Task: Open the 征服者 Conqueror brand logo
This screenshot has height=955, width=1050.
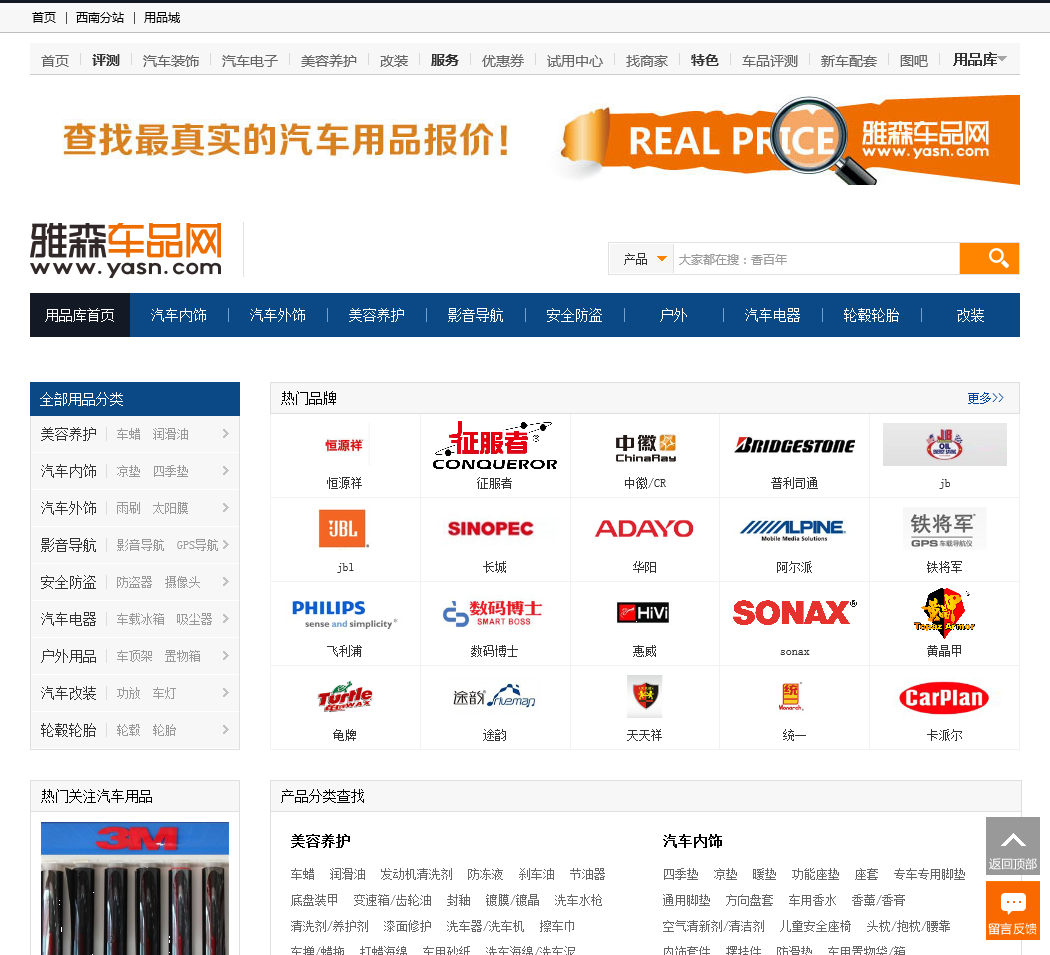Action: coord(495,445)
